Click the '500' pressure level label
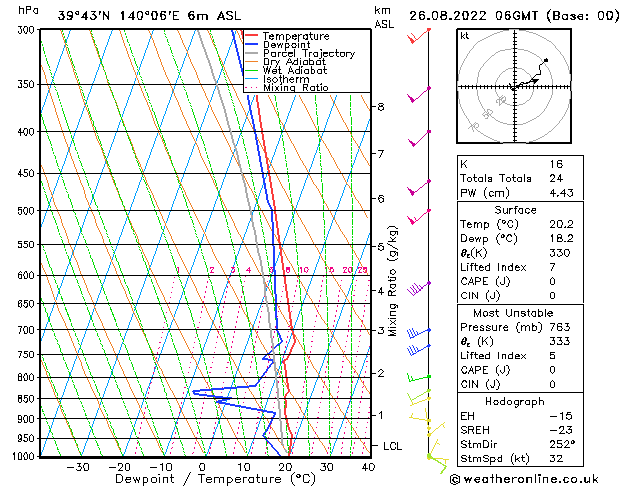The image size is (629, 486). click(x=26, y=211)
